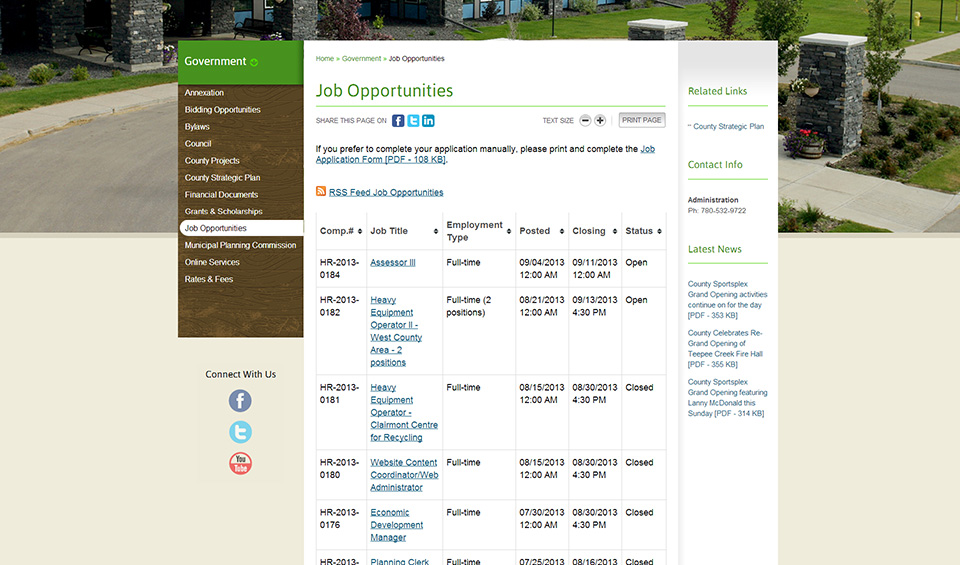This screenshot has height=565, width=960.
Task: Share page on Twitter icon
Action: coord(413,121)
